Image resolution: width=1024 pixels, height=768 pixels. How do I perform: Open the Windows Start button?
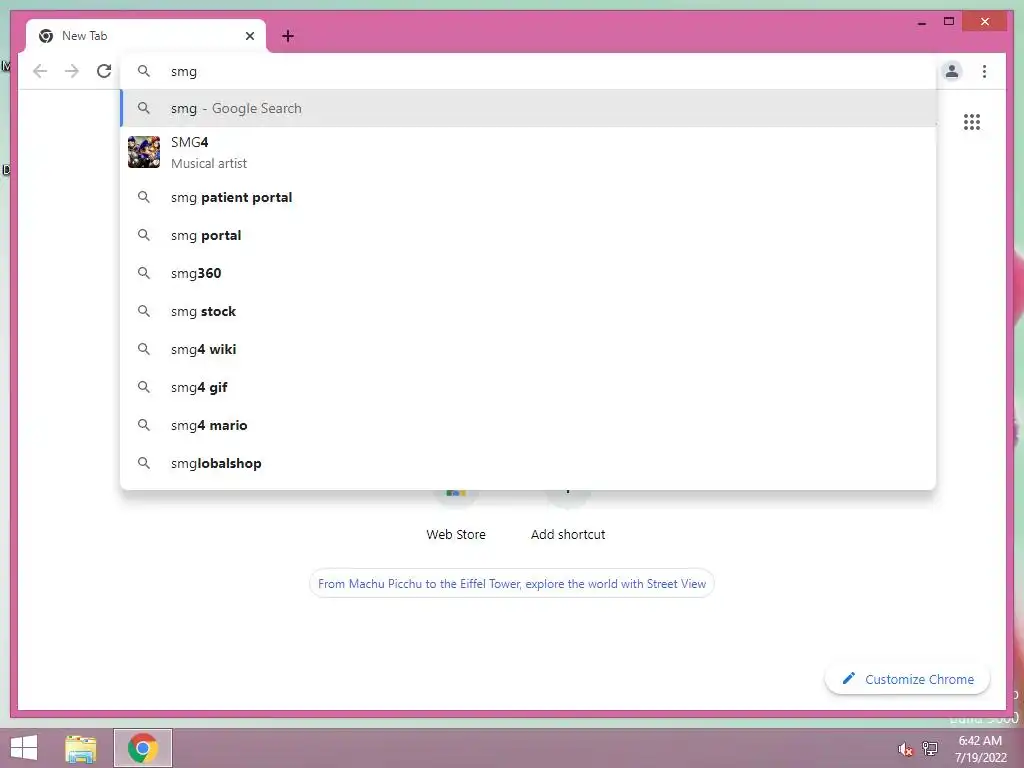pos(24,748)
